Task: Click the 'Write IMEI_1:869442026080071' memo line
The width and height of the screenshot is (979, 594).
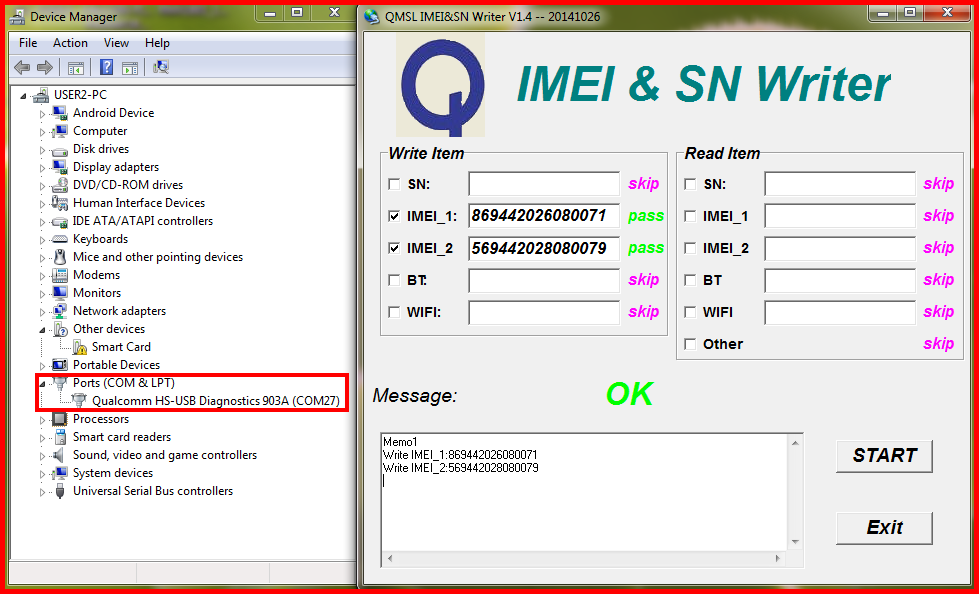Action: [x=460, y=455]
